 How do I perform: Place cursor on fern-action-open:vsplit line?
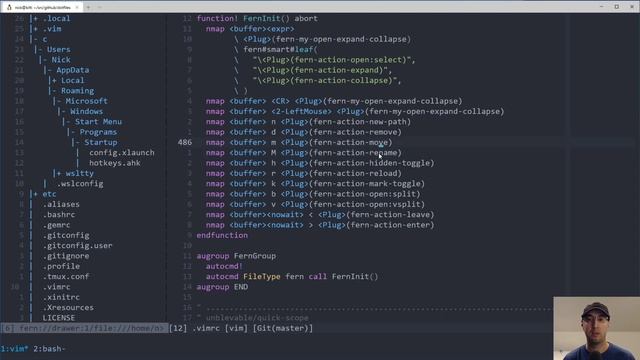315,204
